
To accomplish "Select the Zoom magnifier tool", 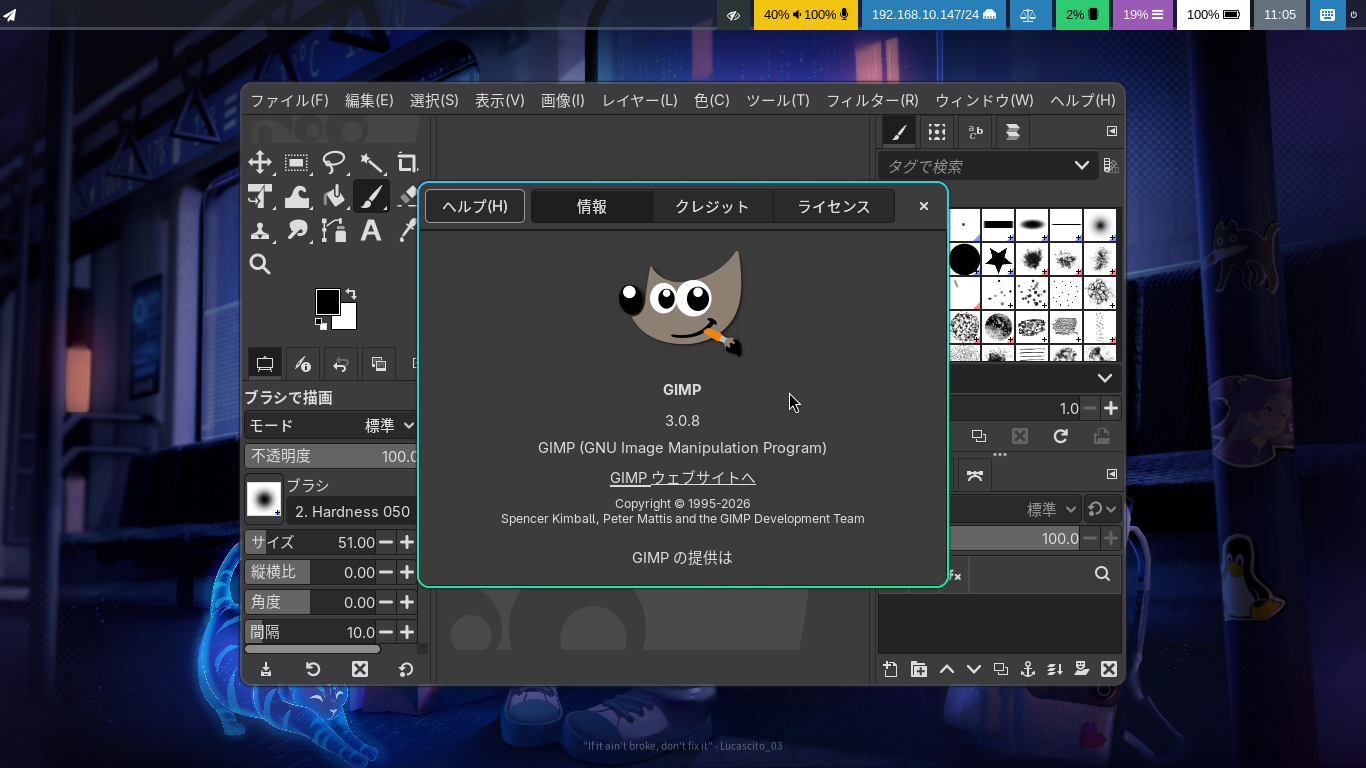I will tap(260, 264).
